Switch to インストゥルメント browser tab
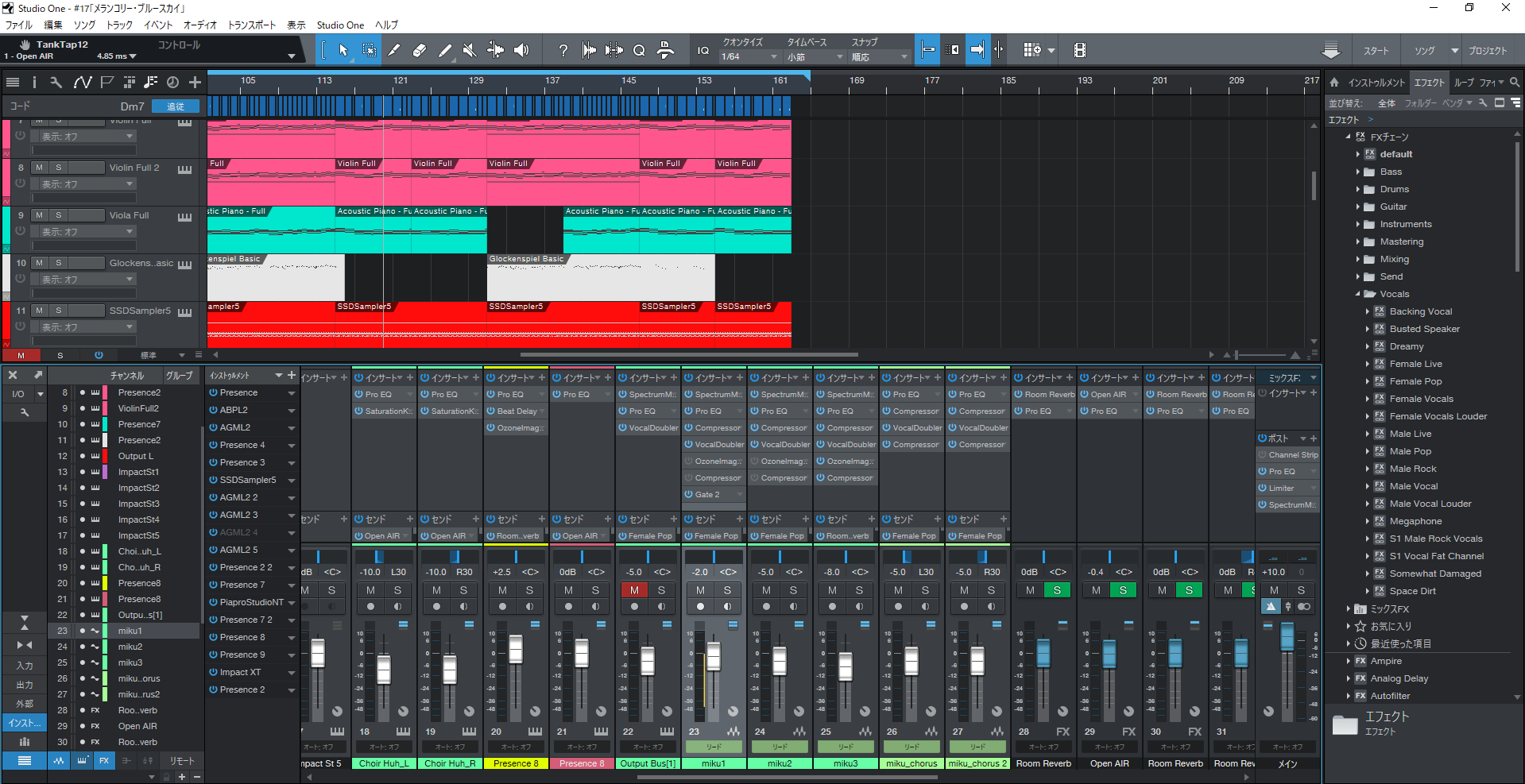Viewport: 1525px width, 784px height. pos(1376,83)
